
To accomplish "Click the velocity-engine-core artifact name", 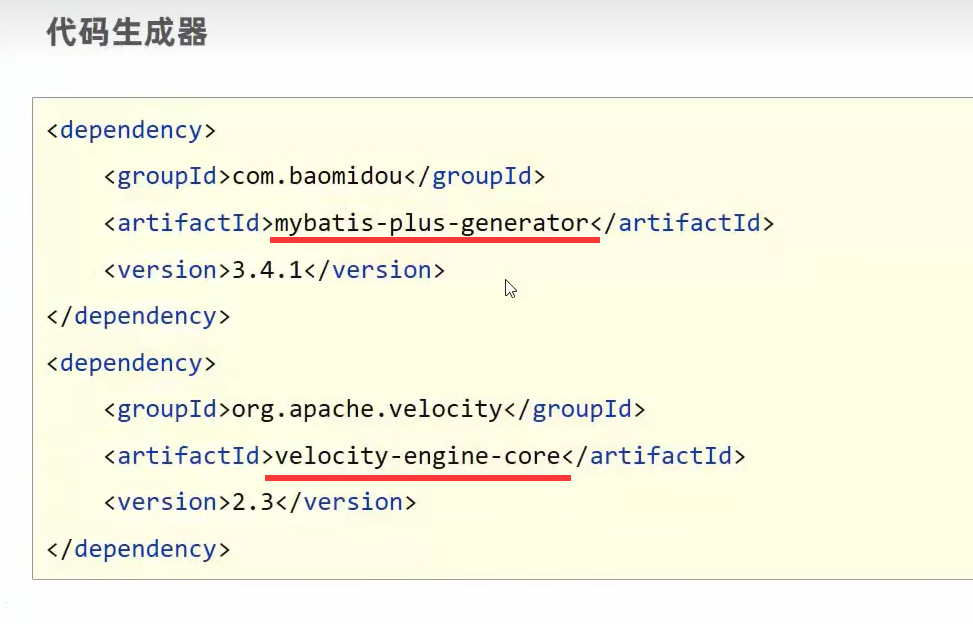I will click(418, 456).
